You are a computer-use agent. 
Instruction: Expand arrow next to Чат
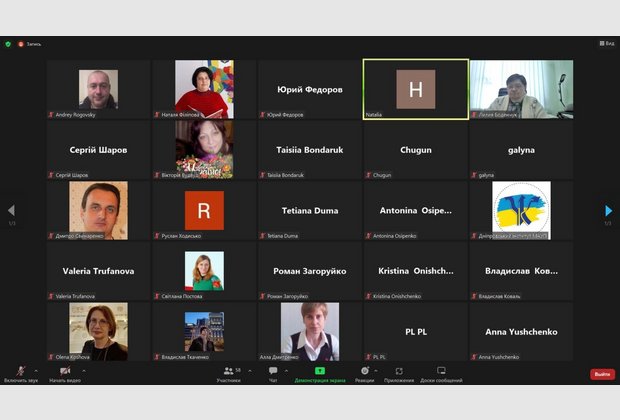[286, 371]
